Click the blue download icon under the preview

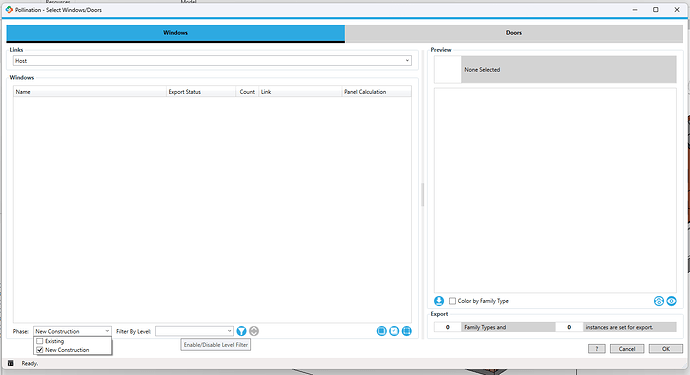439,301
